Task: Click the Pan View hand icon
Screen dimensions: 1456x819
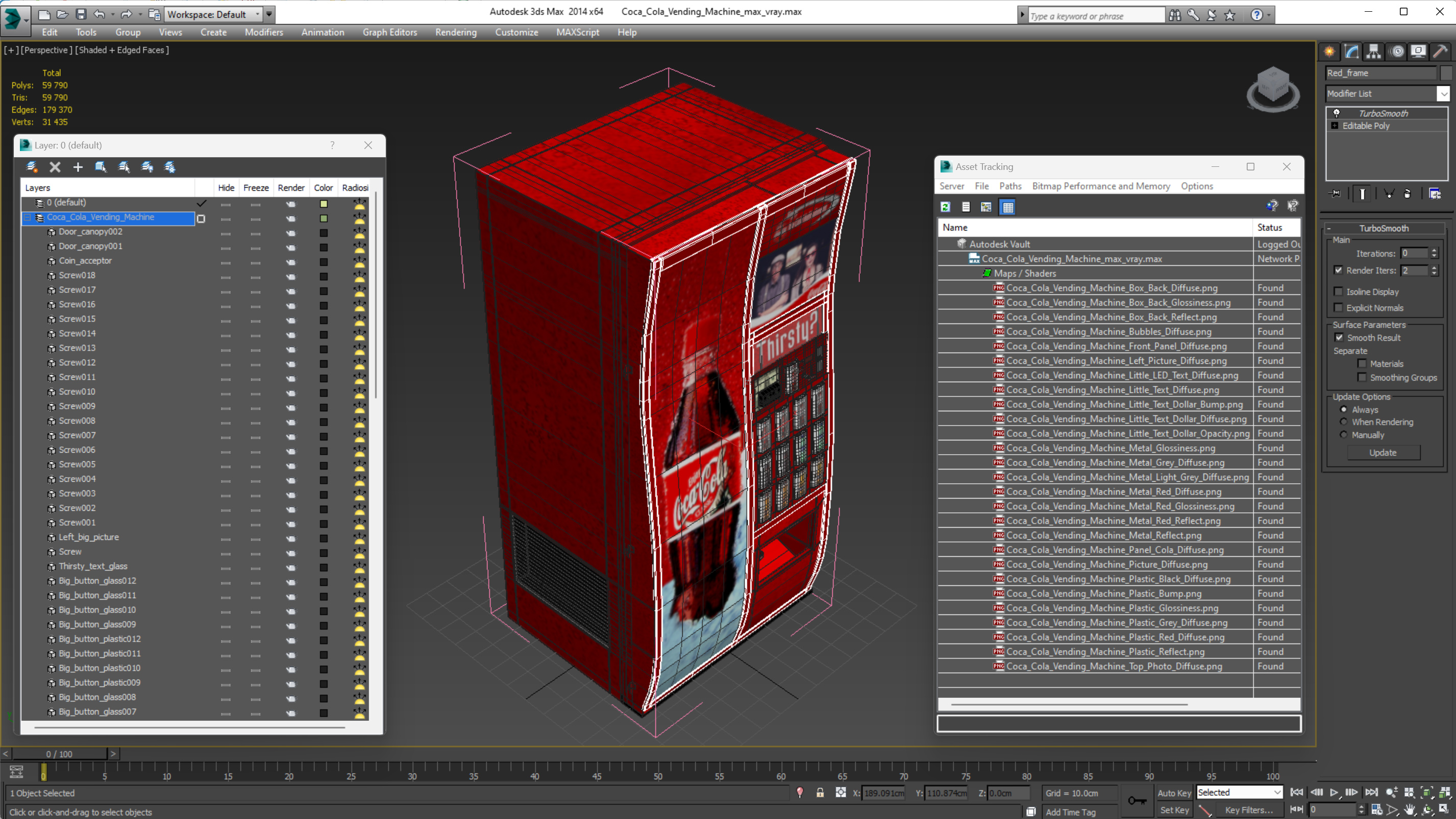Action: [x=1410, y=809]
